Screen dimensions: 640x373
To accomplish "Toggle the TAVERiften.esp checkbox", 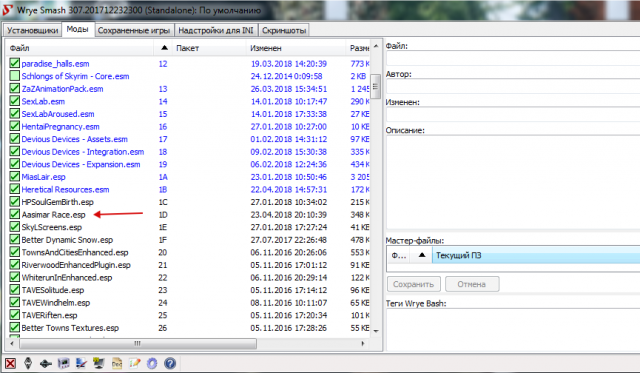I will pos(15,315).
